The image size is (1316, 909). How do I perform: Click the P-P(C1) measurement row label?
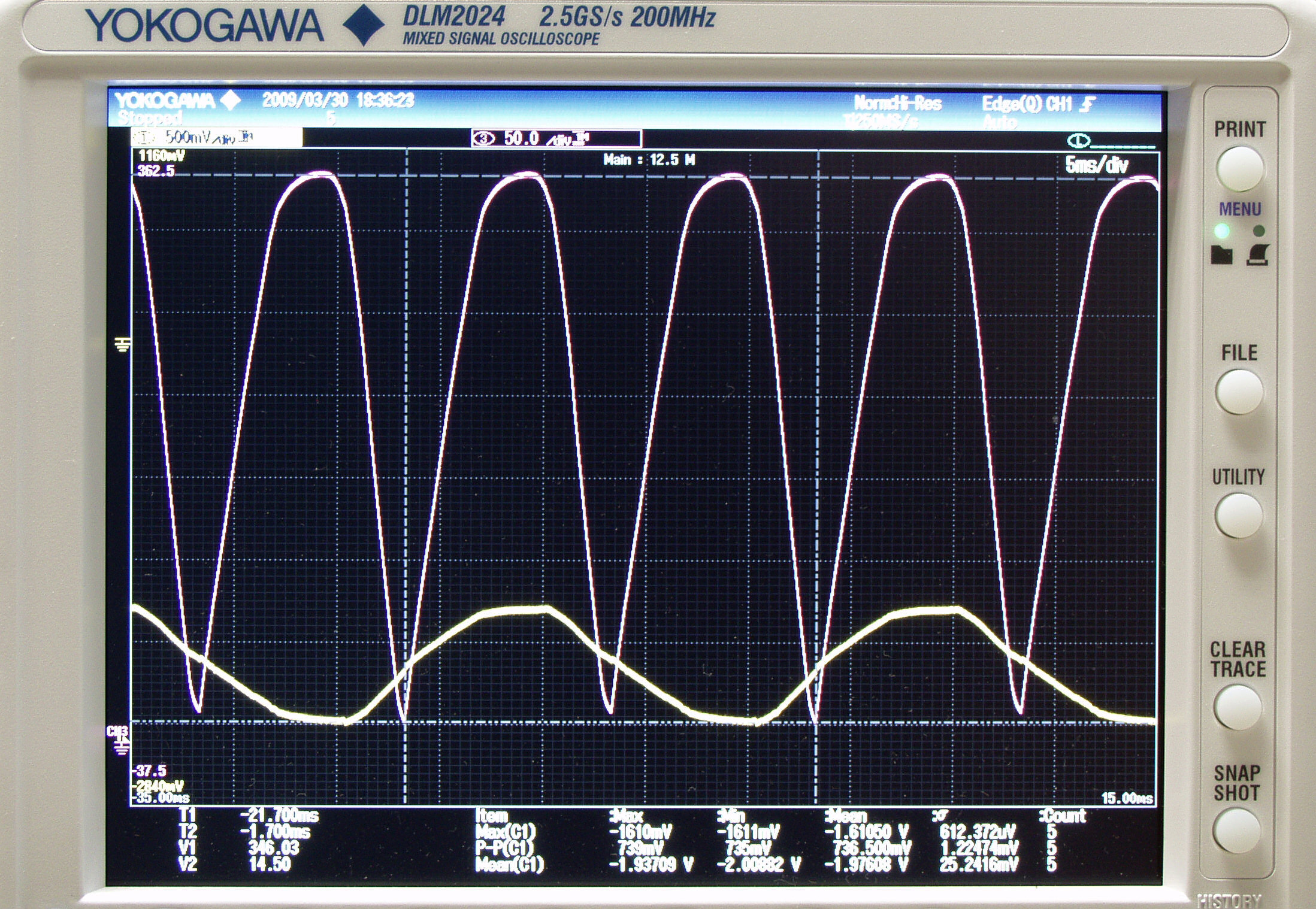504,848
